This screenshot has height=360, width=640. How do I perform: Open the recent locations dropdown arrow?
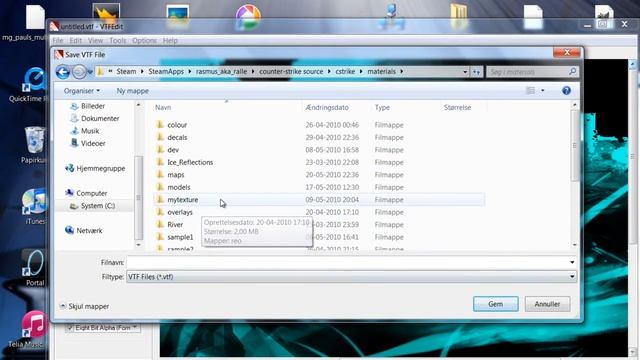click(90, 72)
